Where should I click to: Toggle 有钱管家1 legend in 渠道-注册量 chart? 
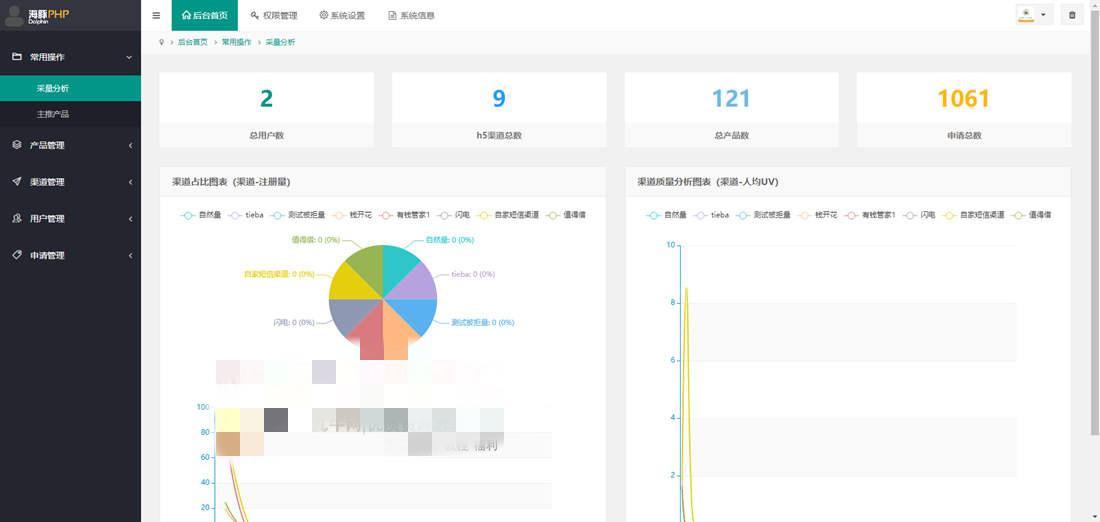pyautogui.click(x=404, y=215)
